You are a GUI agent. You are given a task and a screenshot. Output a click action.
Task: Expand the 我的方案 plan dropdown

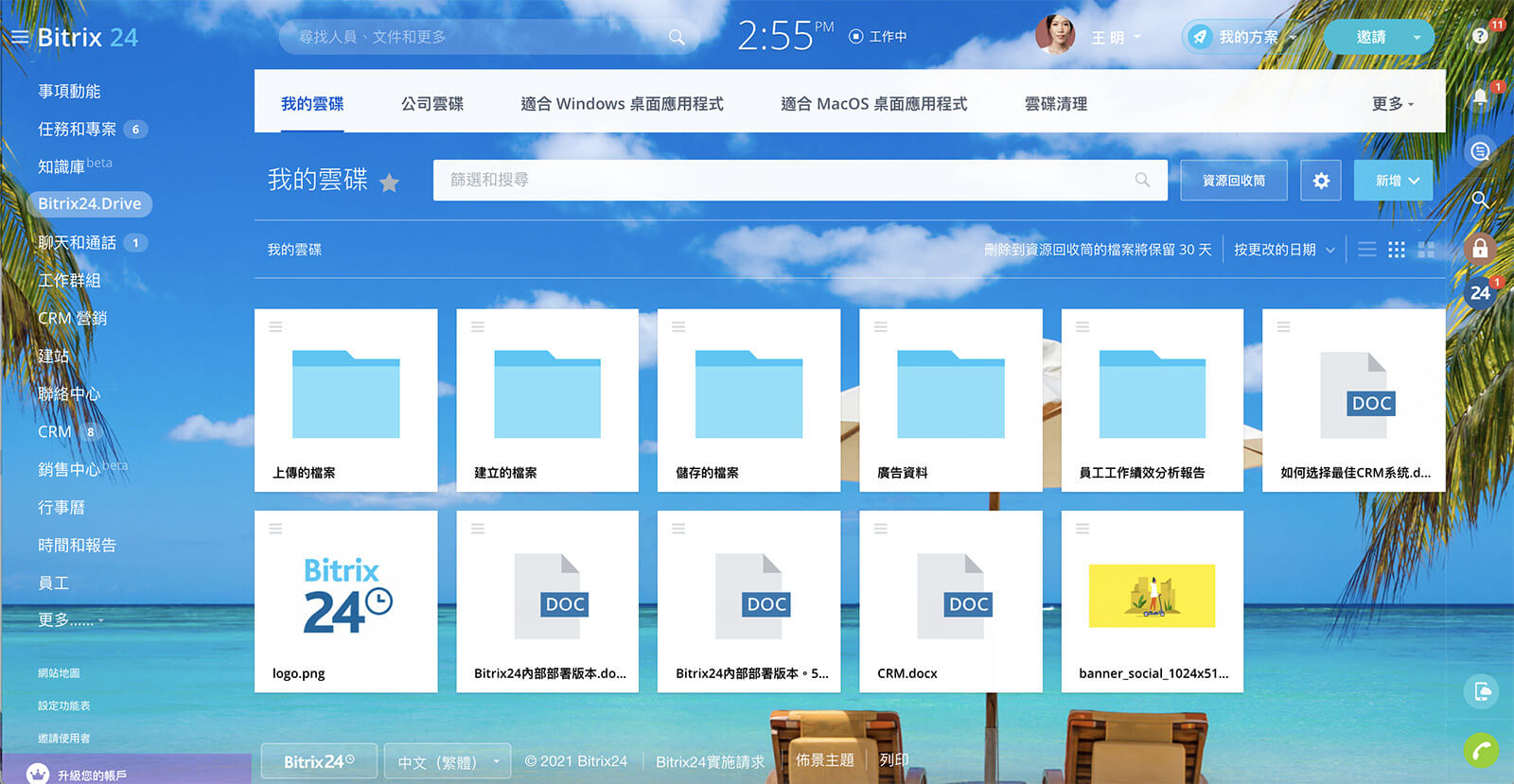point(1293,38)
